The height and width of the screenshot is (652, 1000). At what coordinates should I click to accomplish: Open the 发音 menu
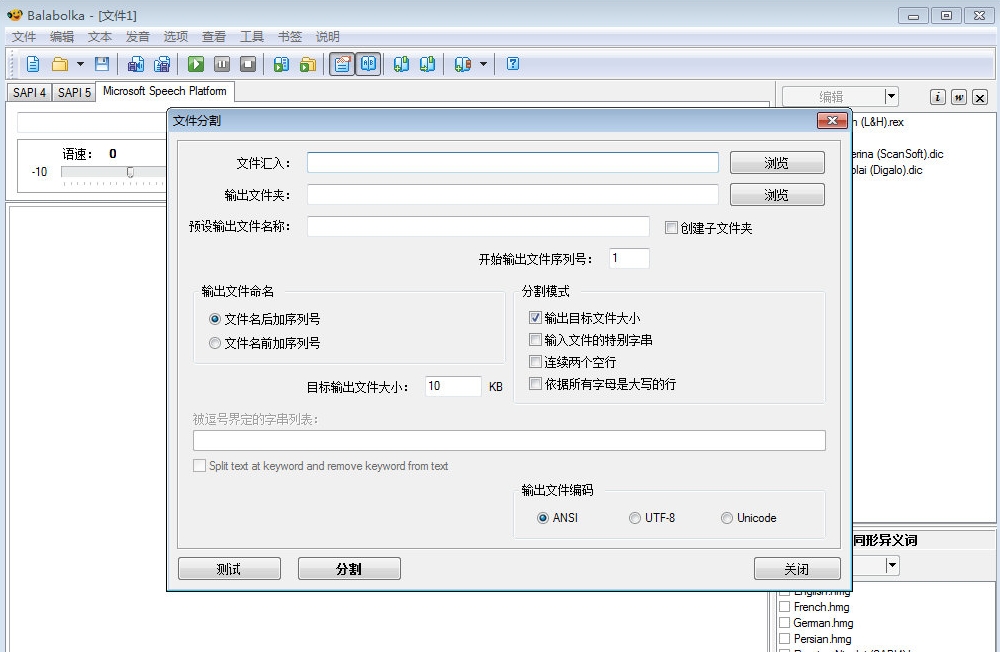tap(137, 36)
